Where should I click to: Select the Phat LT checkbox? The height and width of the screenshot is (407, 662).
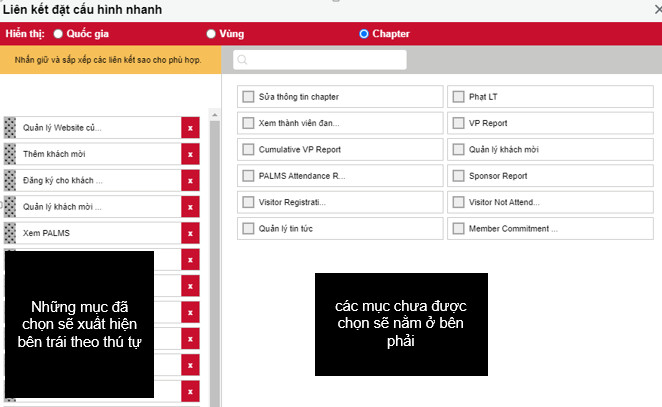(x=459, y=97)
